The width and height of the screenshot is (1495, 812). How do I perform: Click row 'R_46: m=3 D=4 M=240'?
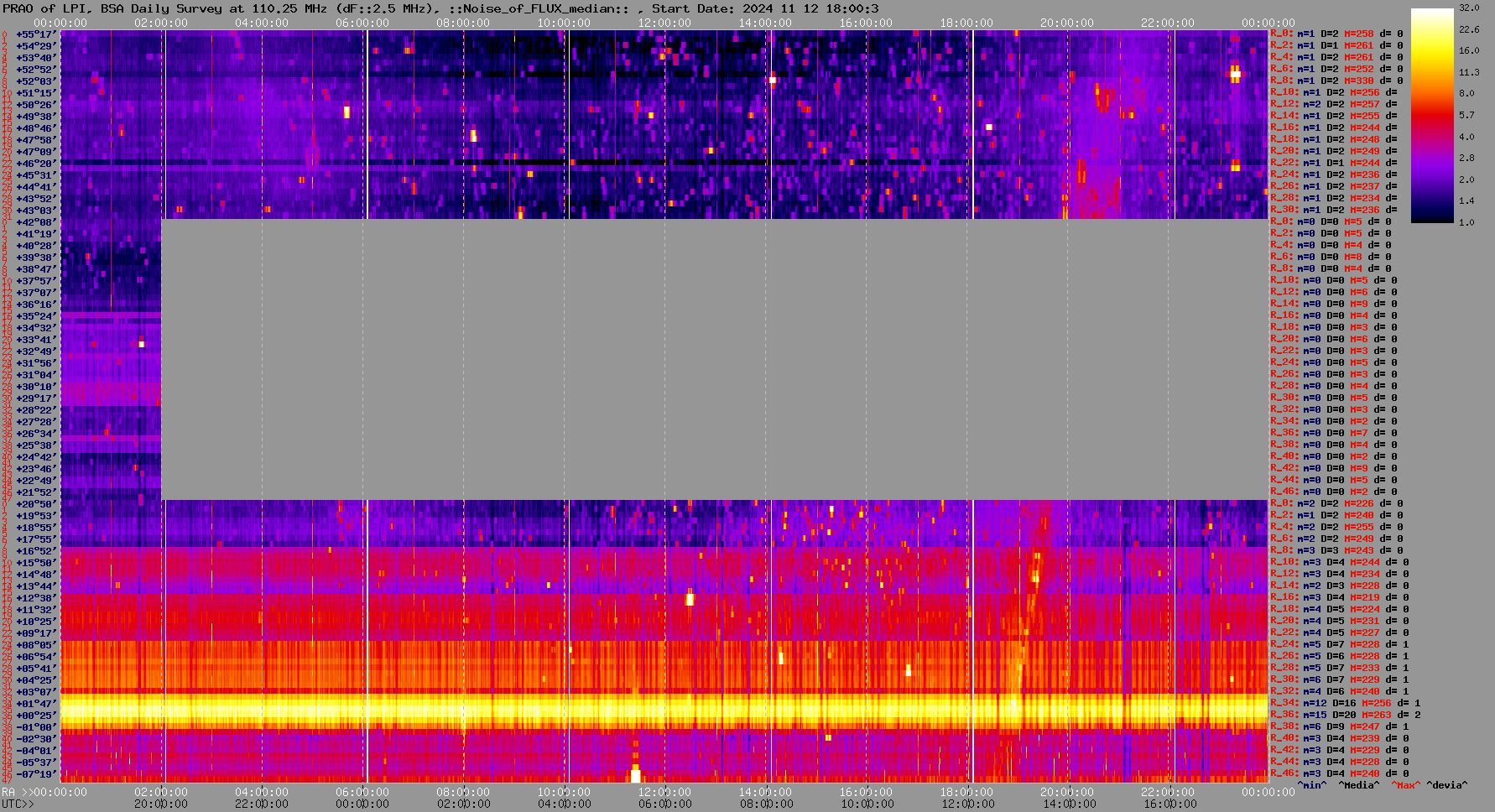tap(1340, 773)
